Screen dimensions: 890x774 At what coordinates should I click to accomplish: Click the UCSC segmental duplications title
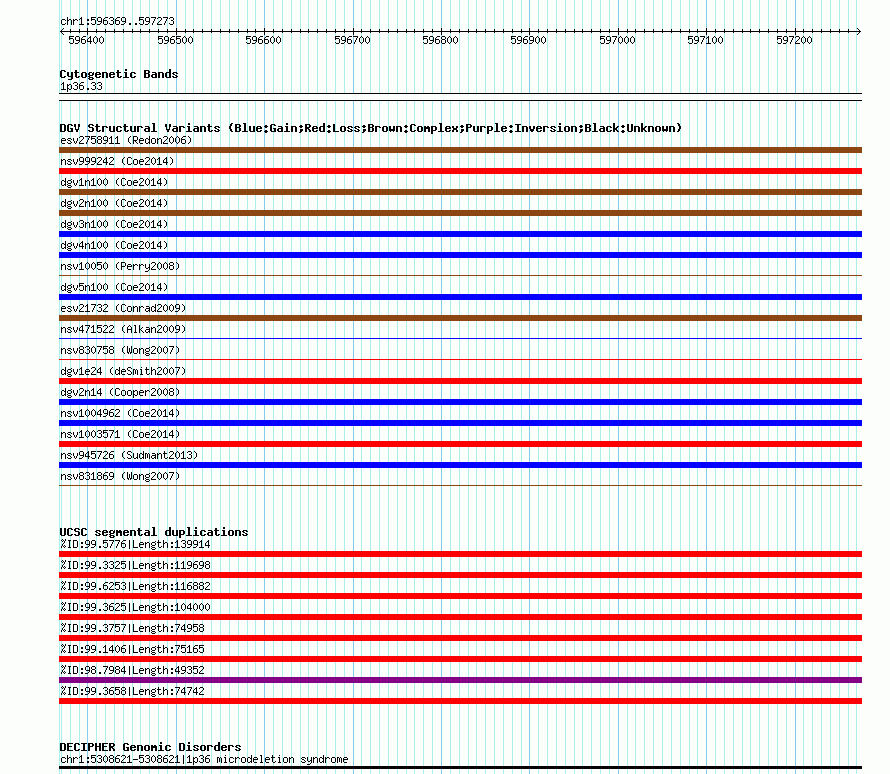tap(154, 532)
